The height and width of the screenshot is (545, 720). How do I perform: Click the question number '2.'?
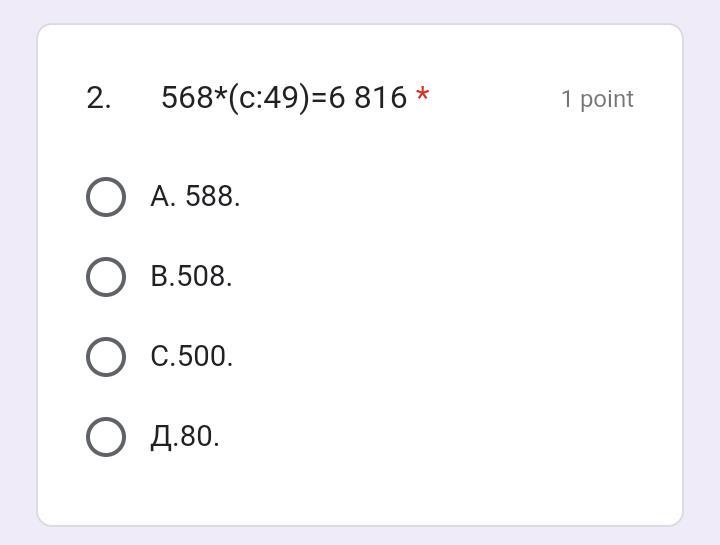(99, 98)
